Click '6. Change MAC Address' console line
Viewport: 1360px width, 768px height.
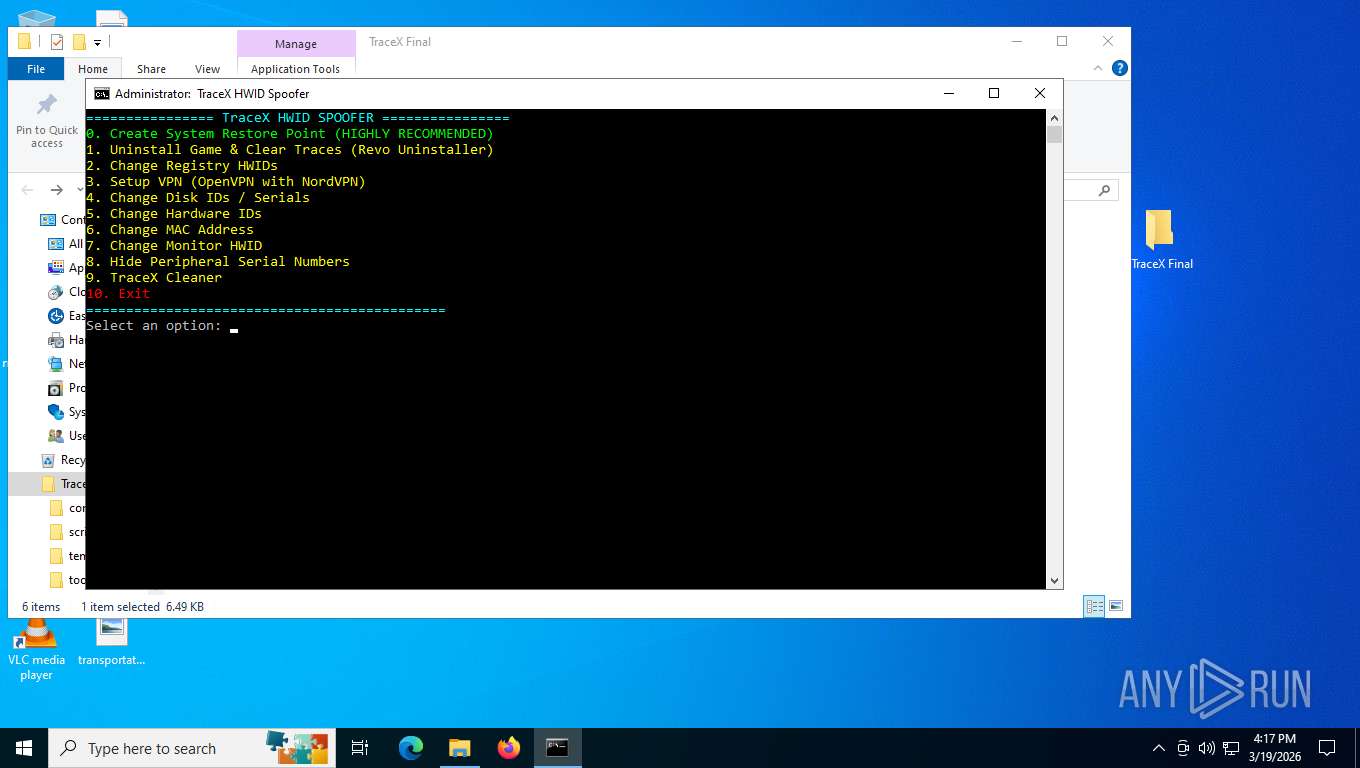[x=170, y=229]
